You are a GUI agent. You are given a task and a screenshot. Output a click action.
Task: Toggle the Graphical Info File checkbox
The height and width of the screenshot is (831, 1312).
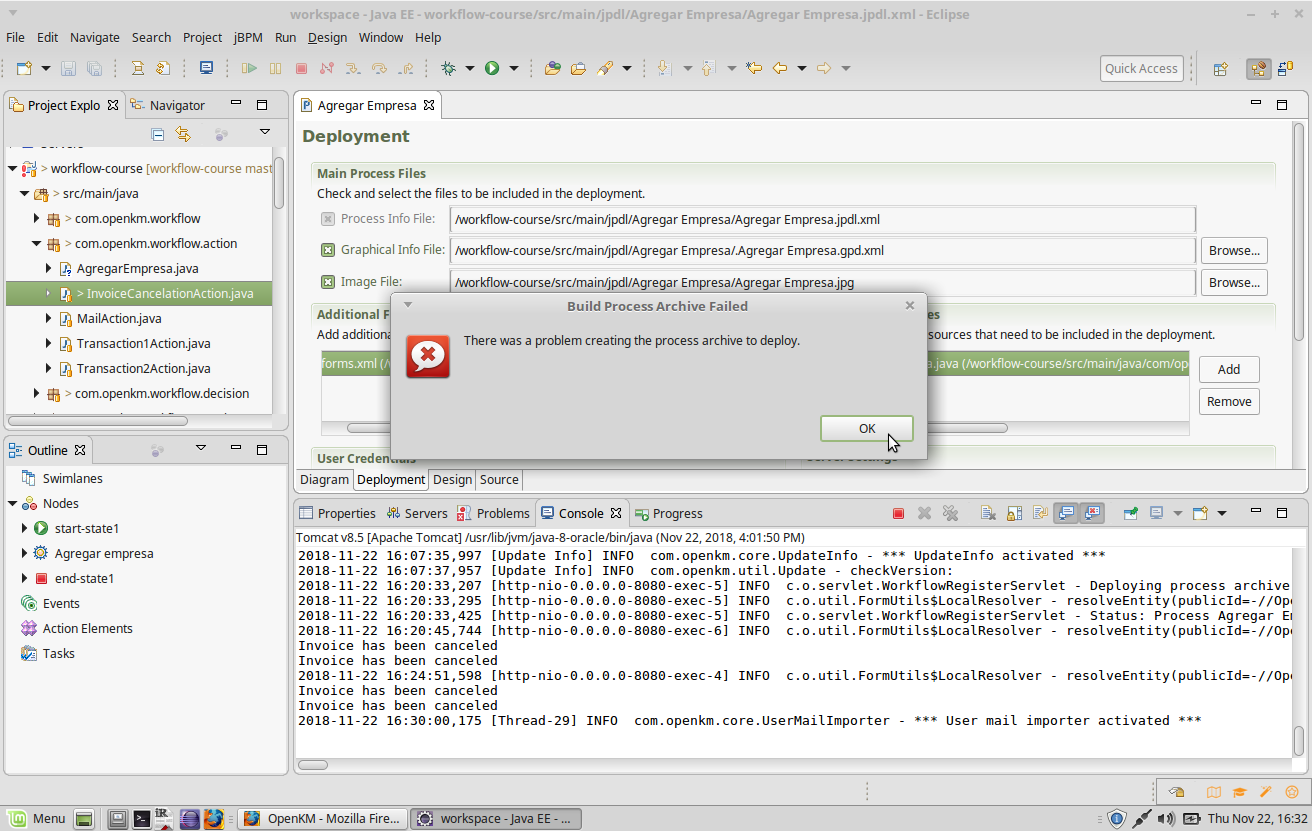(328, 250)
